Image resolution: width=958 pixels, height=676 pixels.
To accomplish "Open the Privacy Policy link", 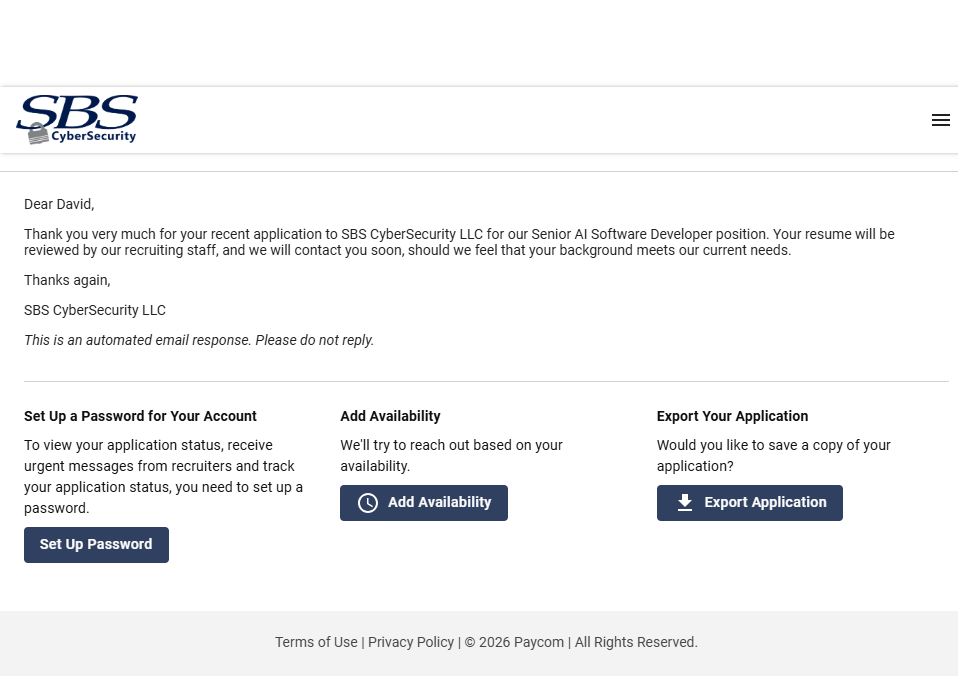I will click(411, 642).
